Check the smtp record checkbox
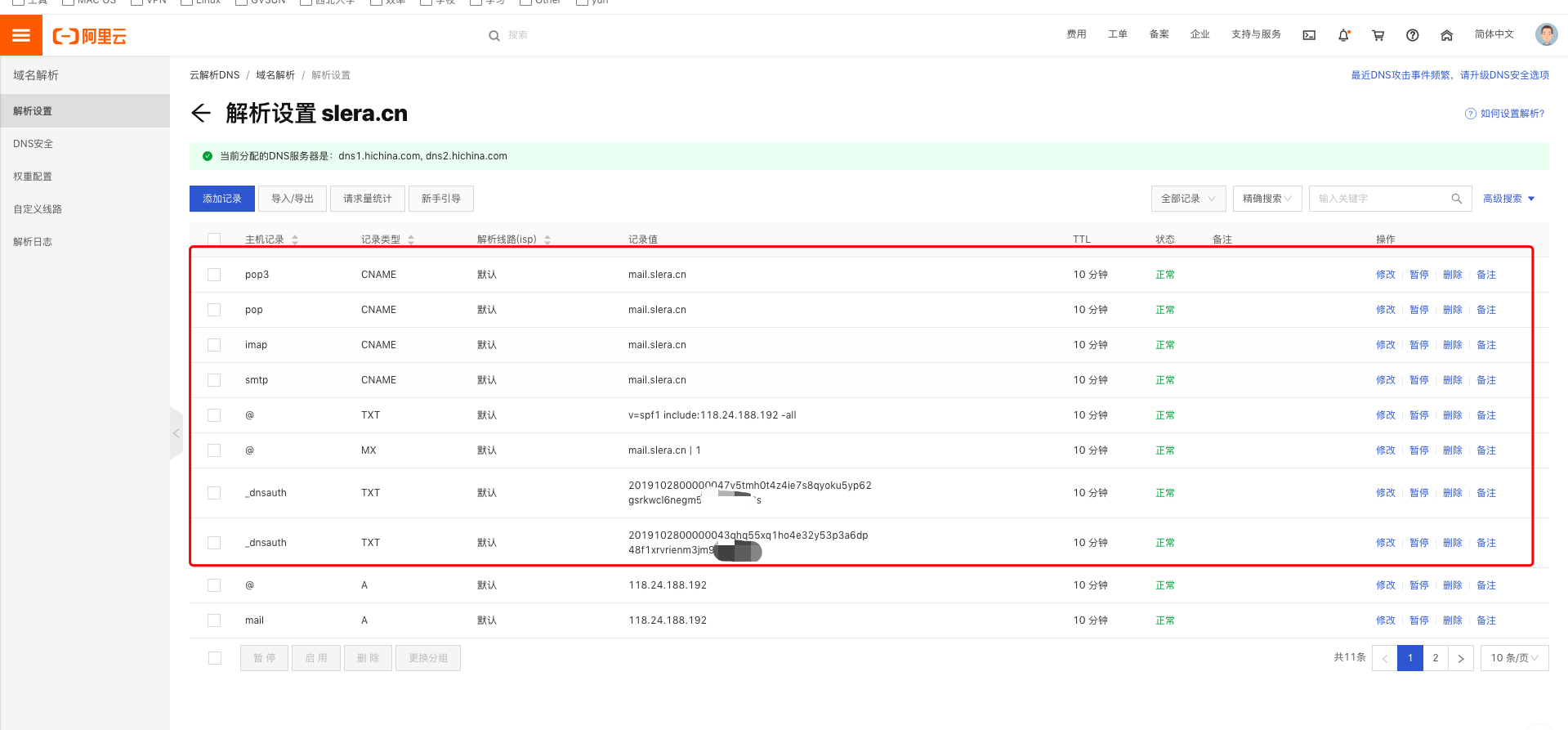This screenshot has width=1568, height=730. tap(214, 380)
